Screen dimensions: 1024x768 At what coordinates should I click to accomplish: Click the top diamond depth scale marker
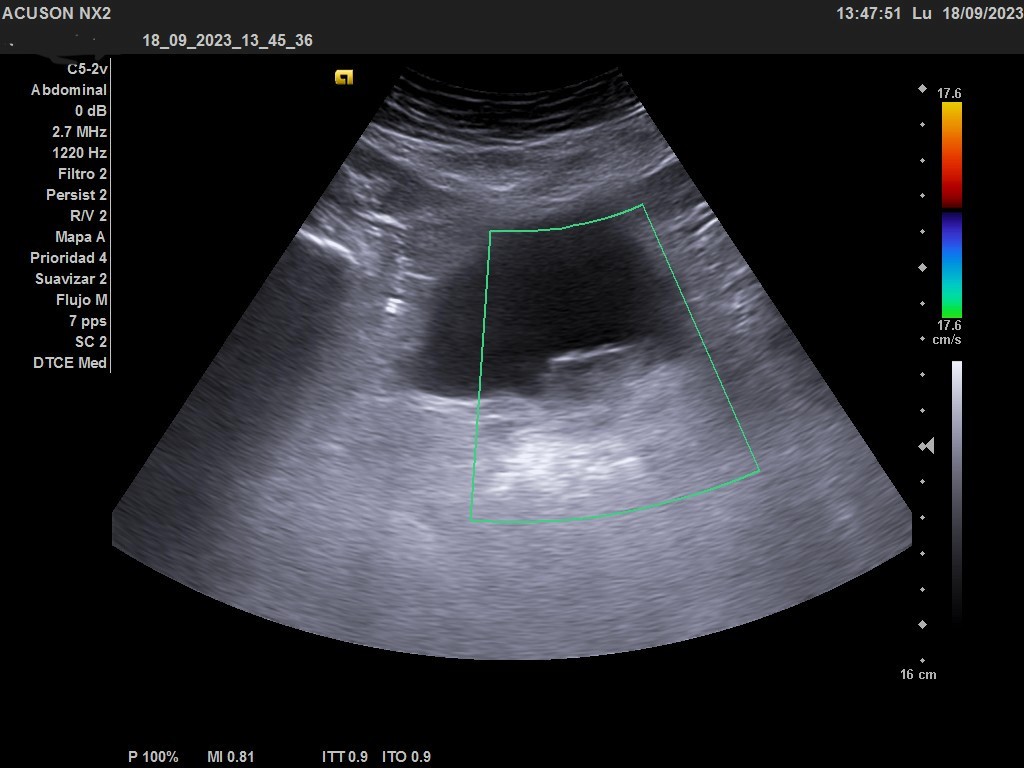click(922, 89)
